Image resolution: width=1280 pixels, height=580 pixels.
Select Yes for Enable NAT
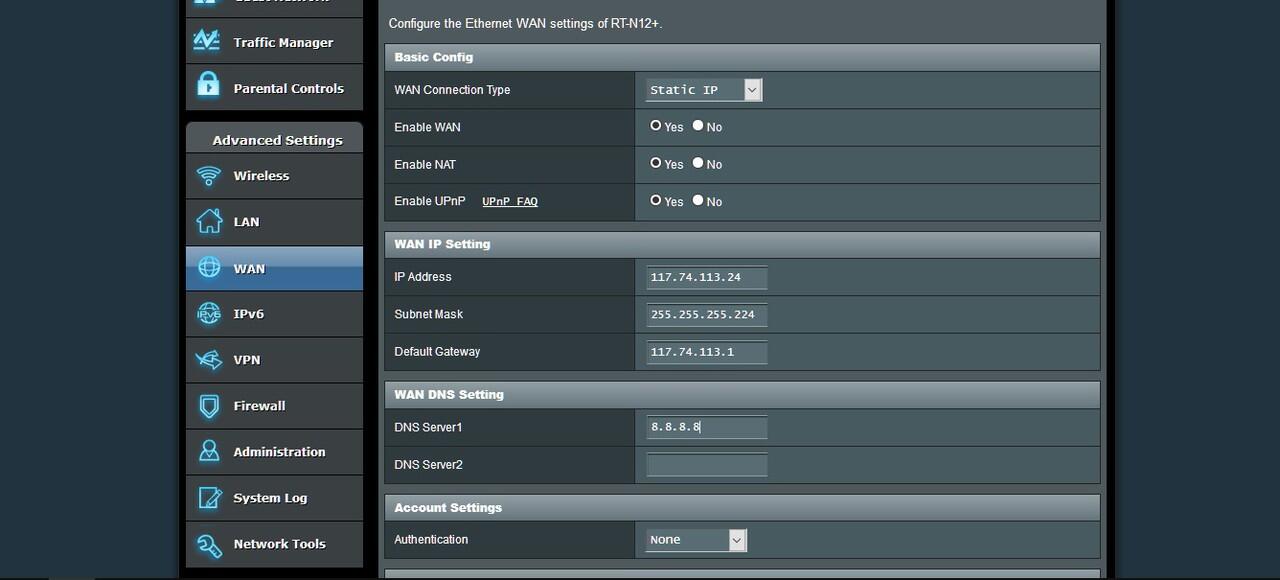pyautogui.click(x=656, y=163)
